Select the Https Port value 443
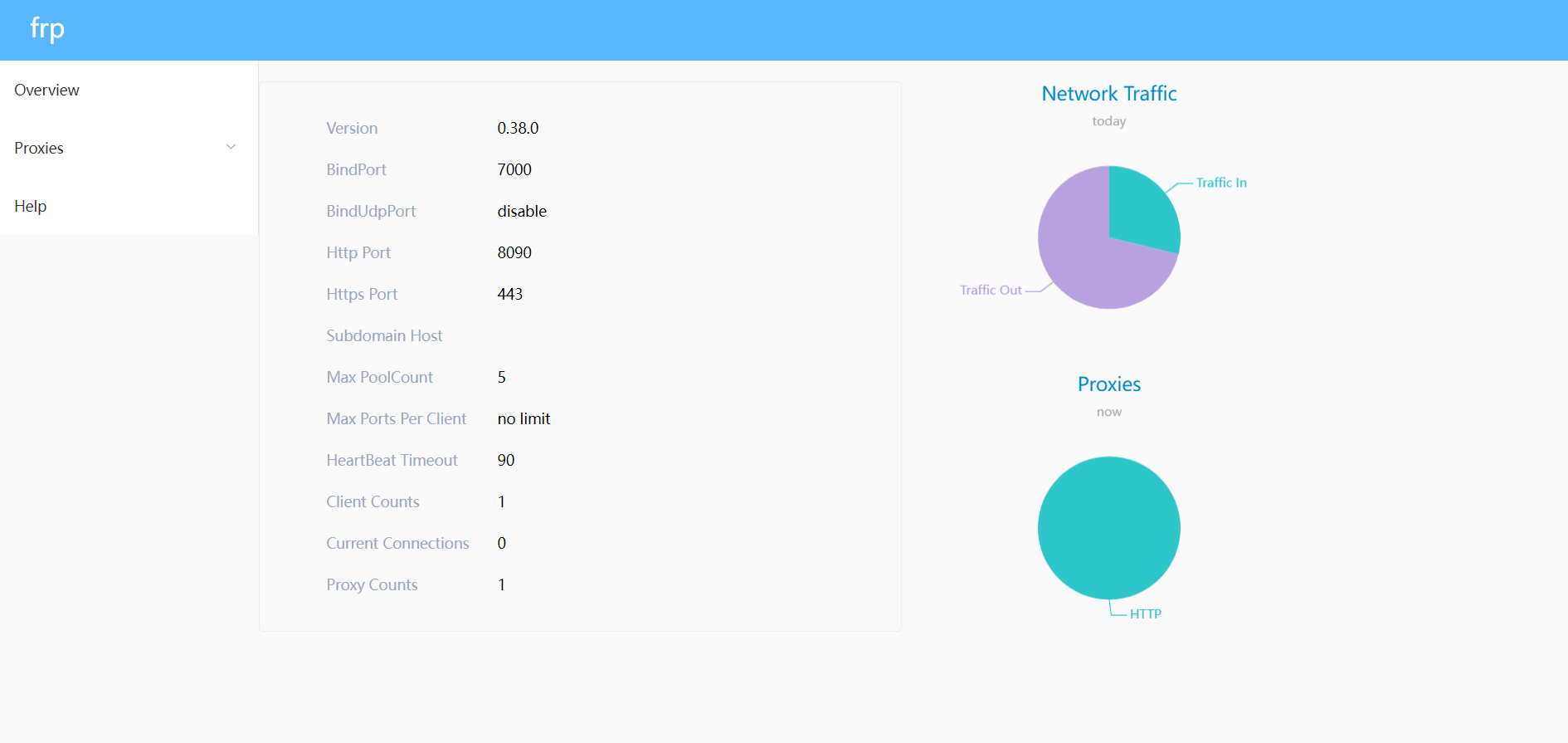1568x743 pixels. pos(510,294)
